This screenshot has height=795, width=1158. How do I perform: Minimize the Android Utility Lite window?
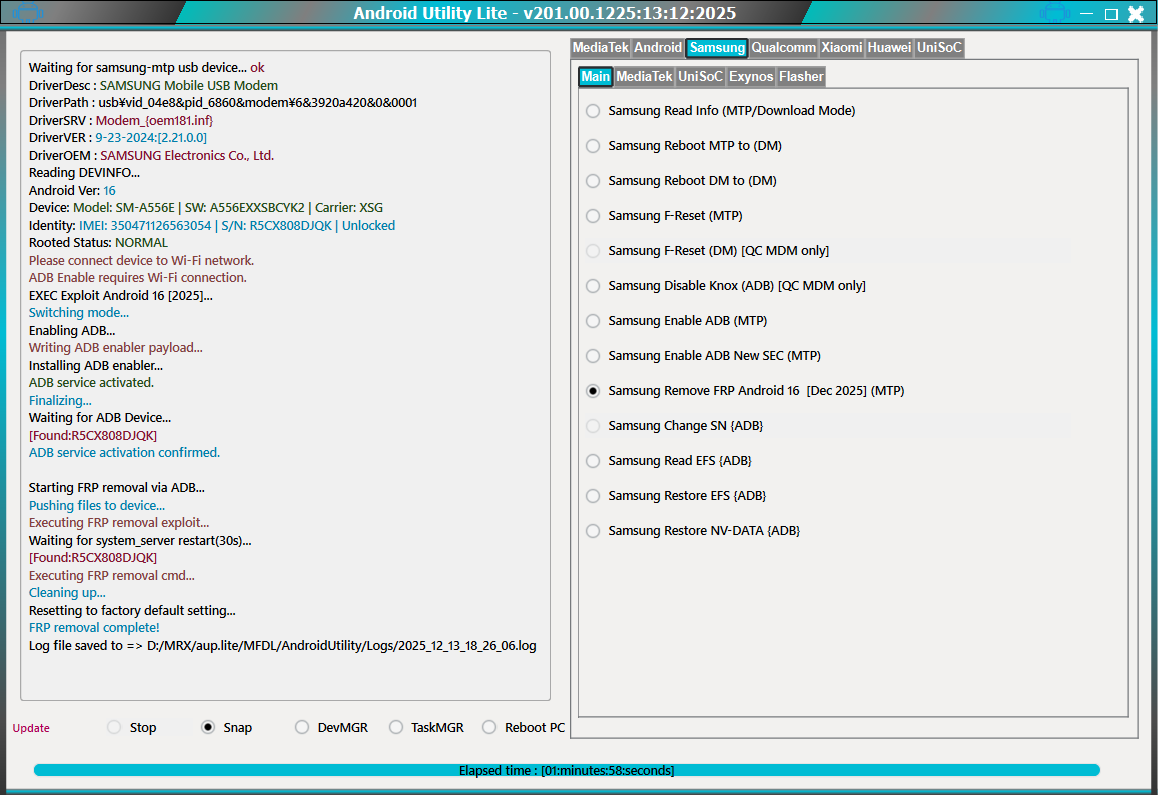point(1087,14)
